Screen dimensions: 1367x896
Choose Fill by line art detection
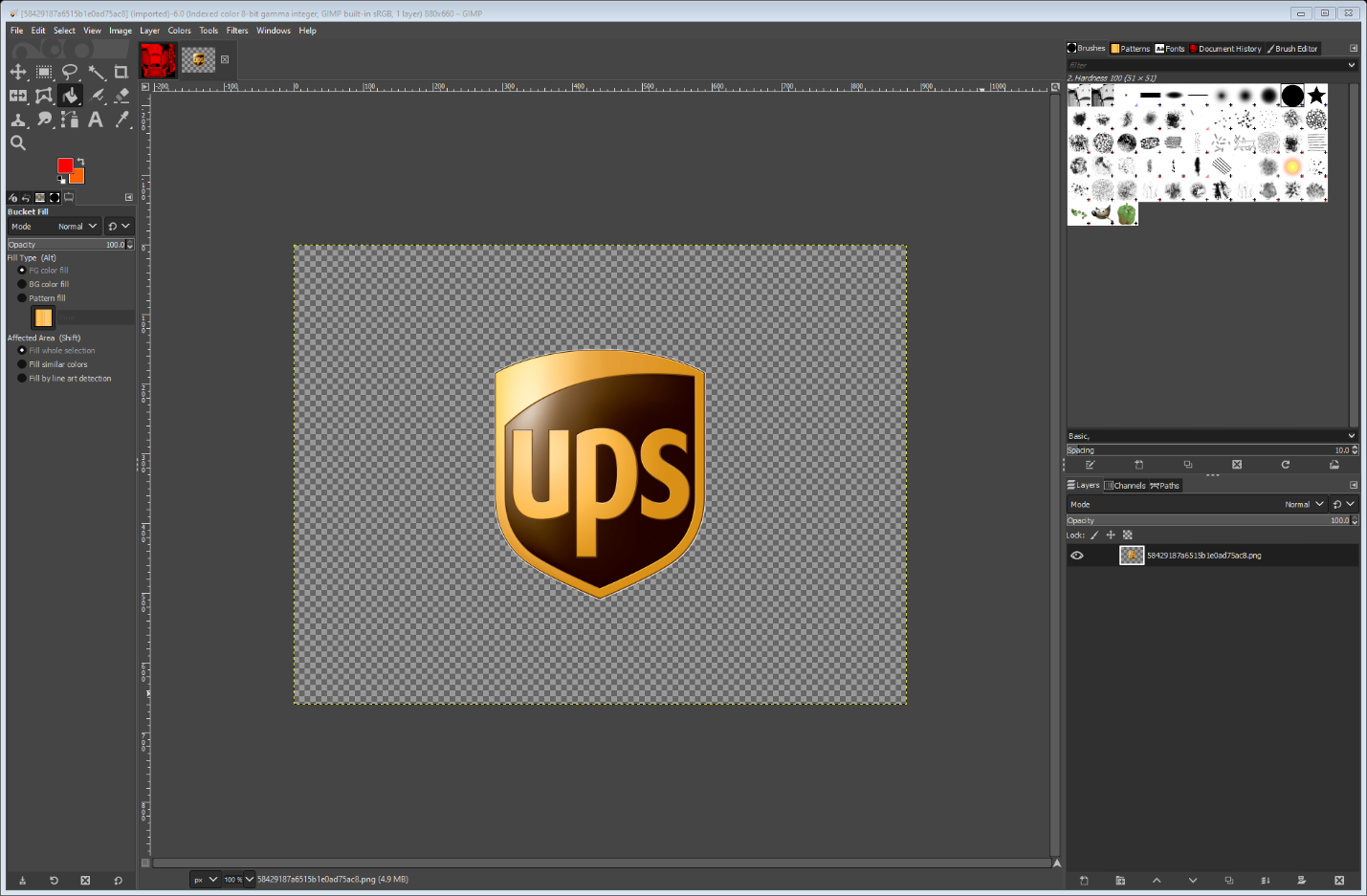(22, 379)
